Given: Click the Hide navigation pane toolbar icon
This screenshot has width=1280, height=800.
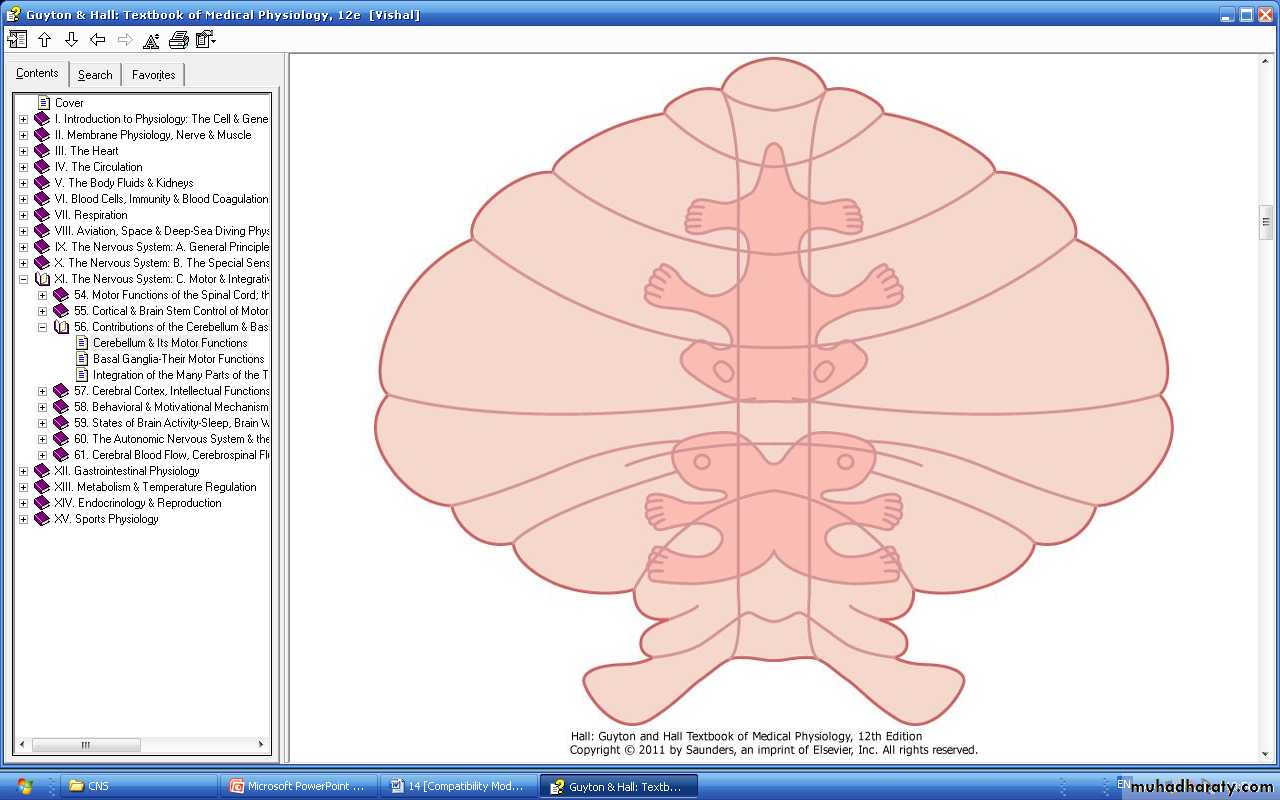Looking at the screenshot, I should tap(17, 40).
